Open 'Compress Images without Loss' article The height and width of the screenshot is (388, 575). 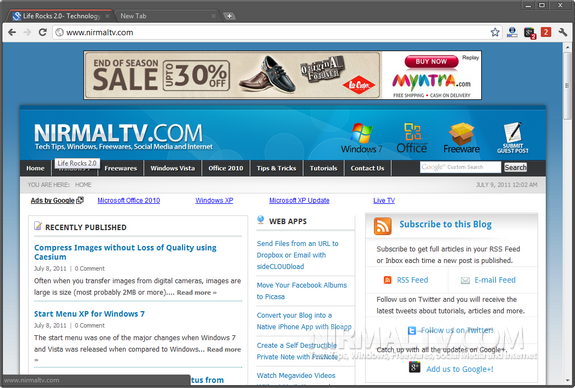click(x=125, y=252)
